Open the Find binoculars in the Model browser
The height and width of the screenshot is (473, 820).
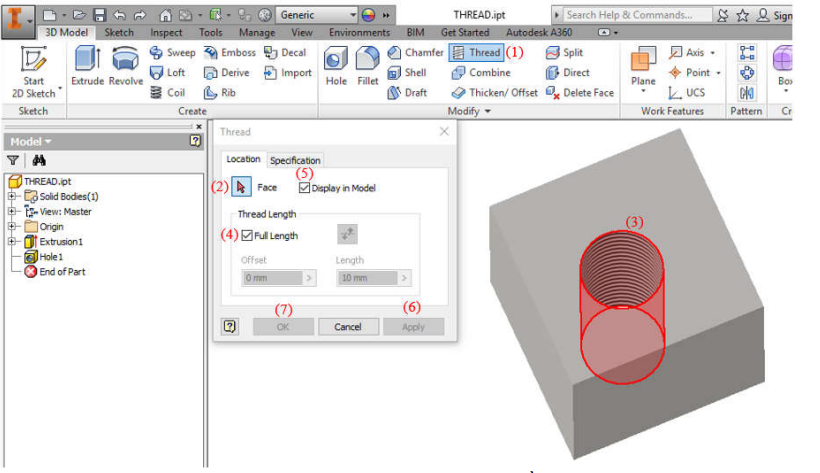[39, 160]
